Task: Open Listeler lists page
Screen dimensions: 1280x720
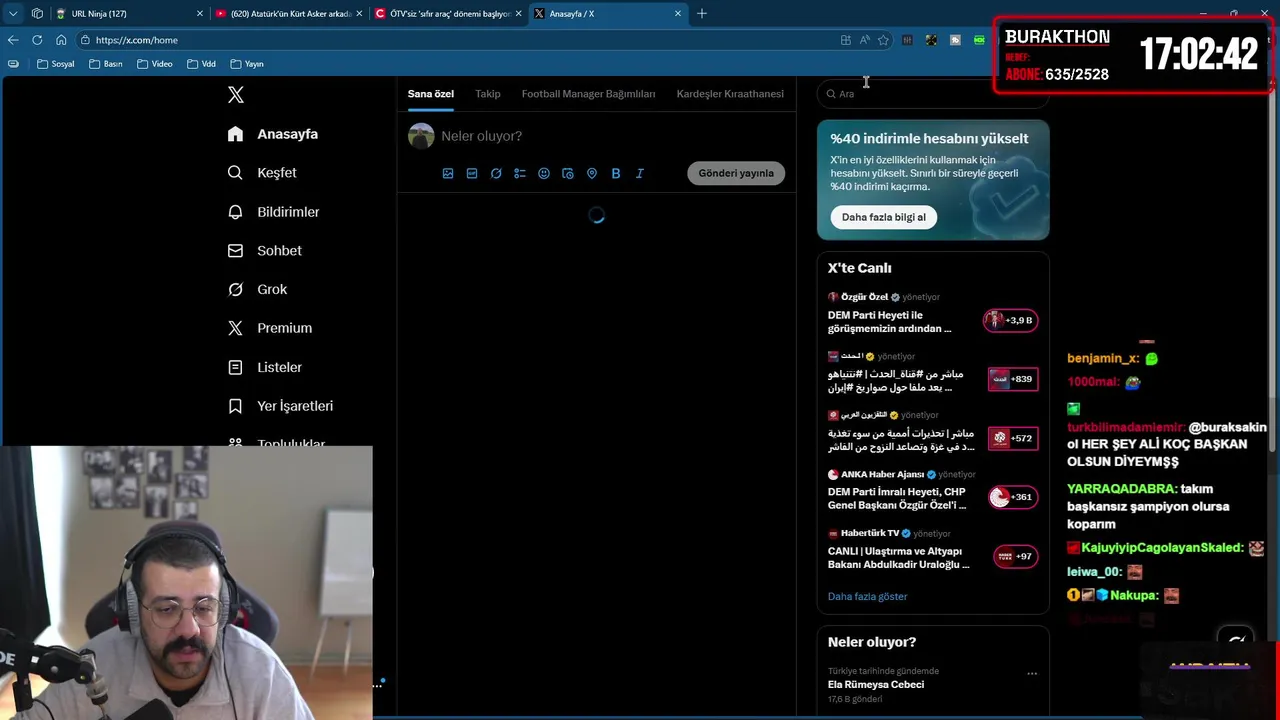Action: pos(265,367)
